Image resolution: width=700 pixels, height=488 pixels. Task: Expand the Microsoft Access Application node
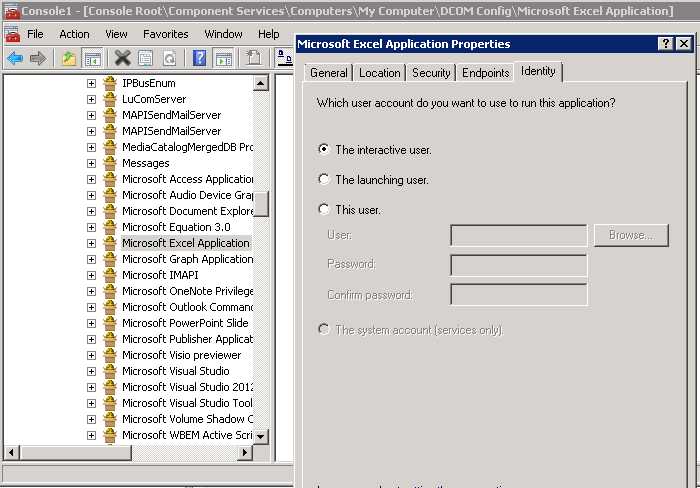point(92,179)
